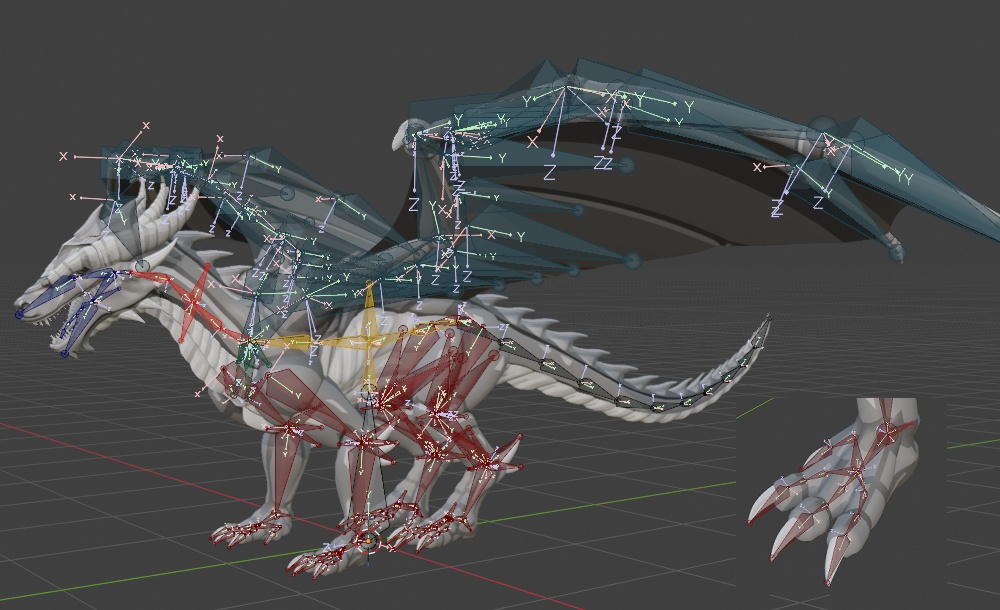
Task: Select the blue upper jaw bone at the snout tip
Action: coord(38,297)
